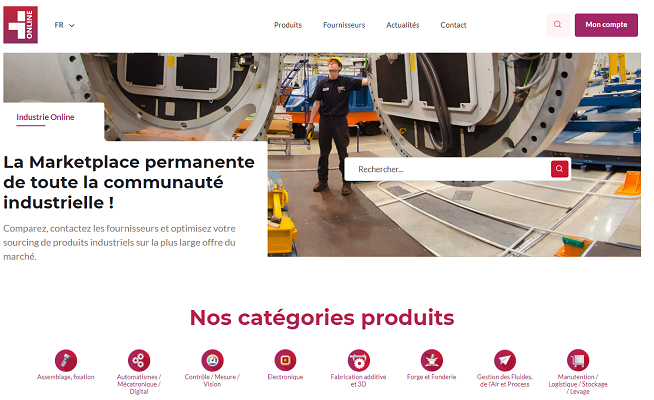Select the Industrie Online tab label
Screen dimensions: 654x400
[45, 117]
